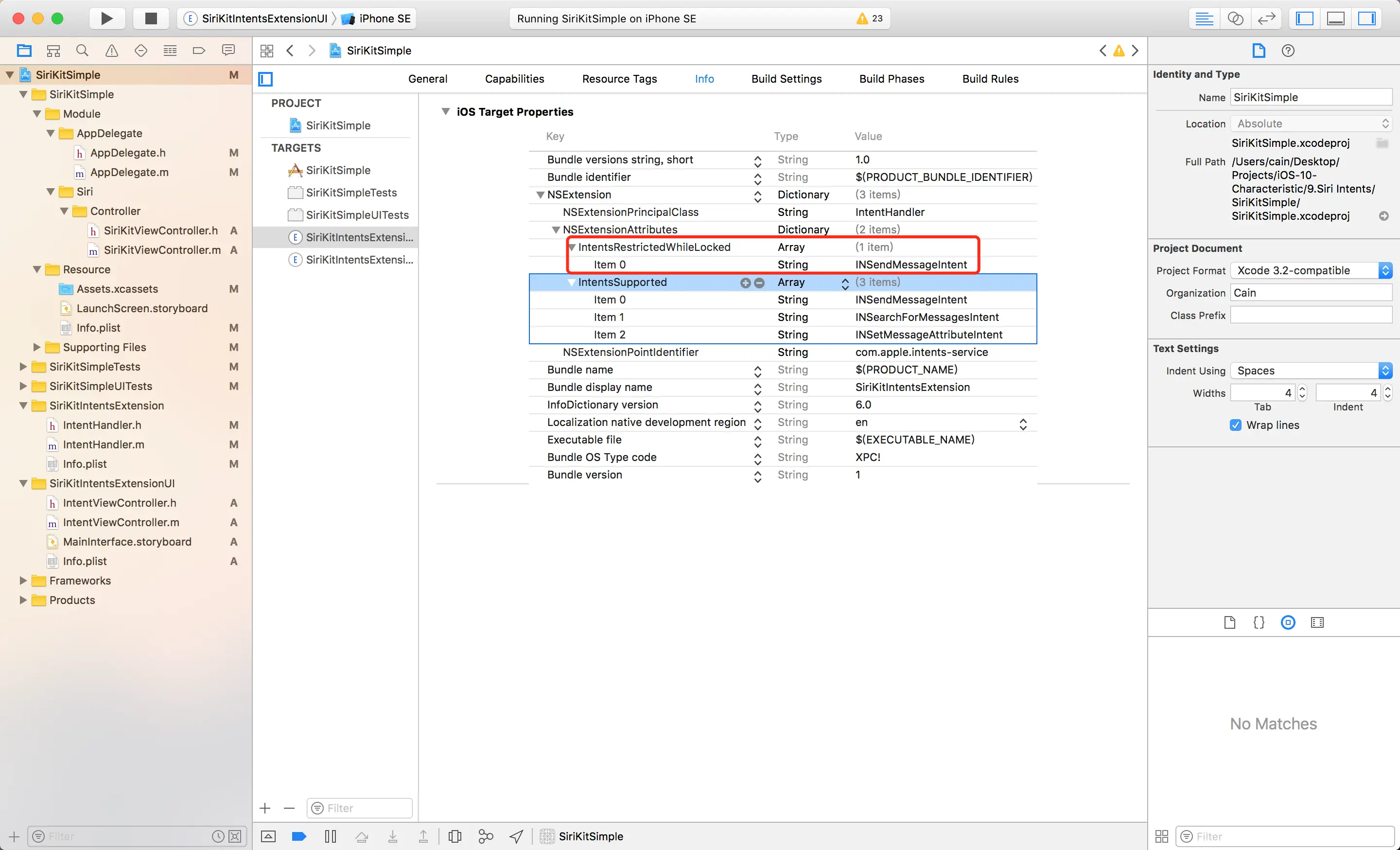Click the Debug View Hierarchy icon

[455, 836]
